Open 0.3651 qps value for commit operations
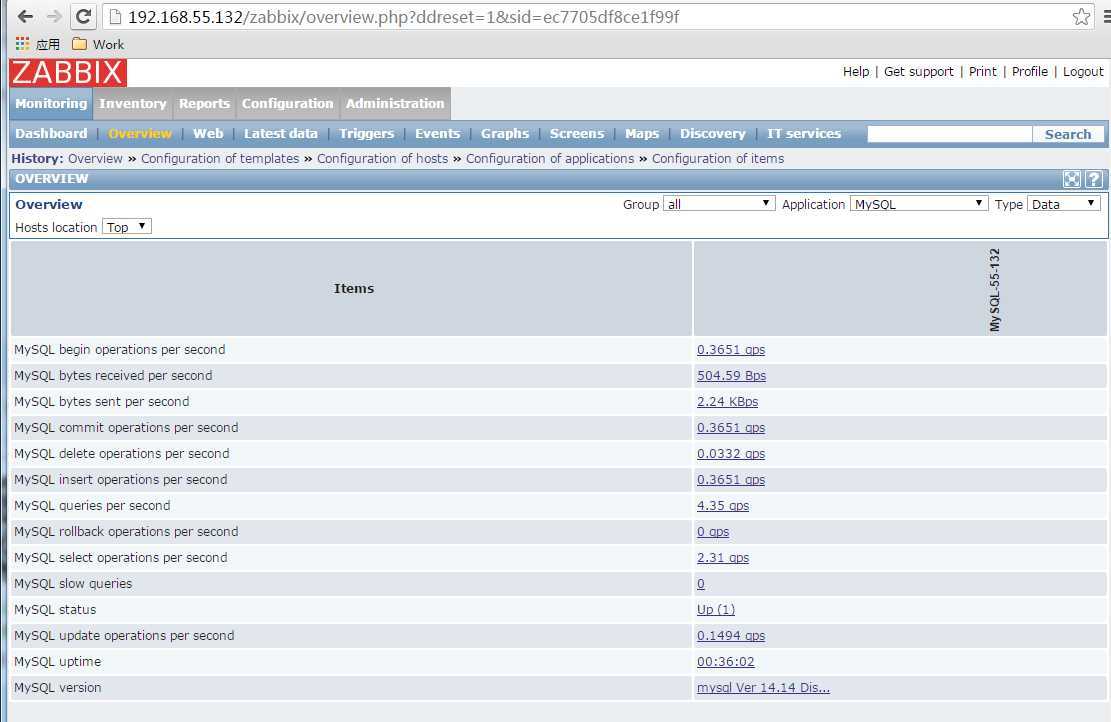1111x722 pixels. tap(731, 428)
